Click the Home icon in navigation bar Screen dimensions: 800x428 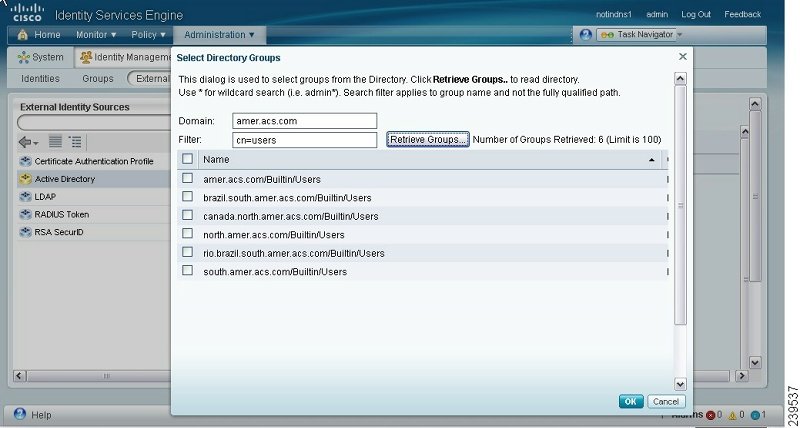pos(22,35)
